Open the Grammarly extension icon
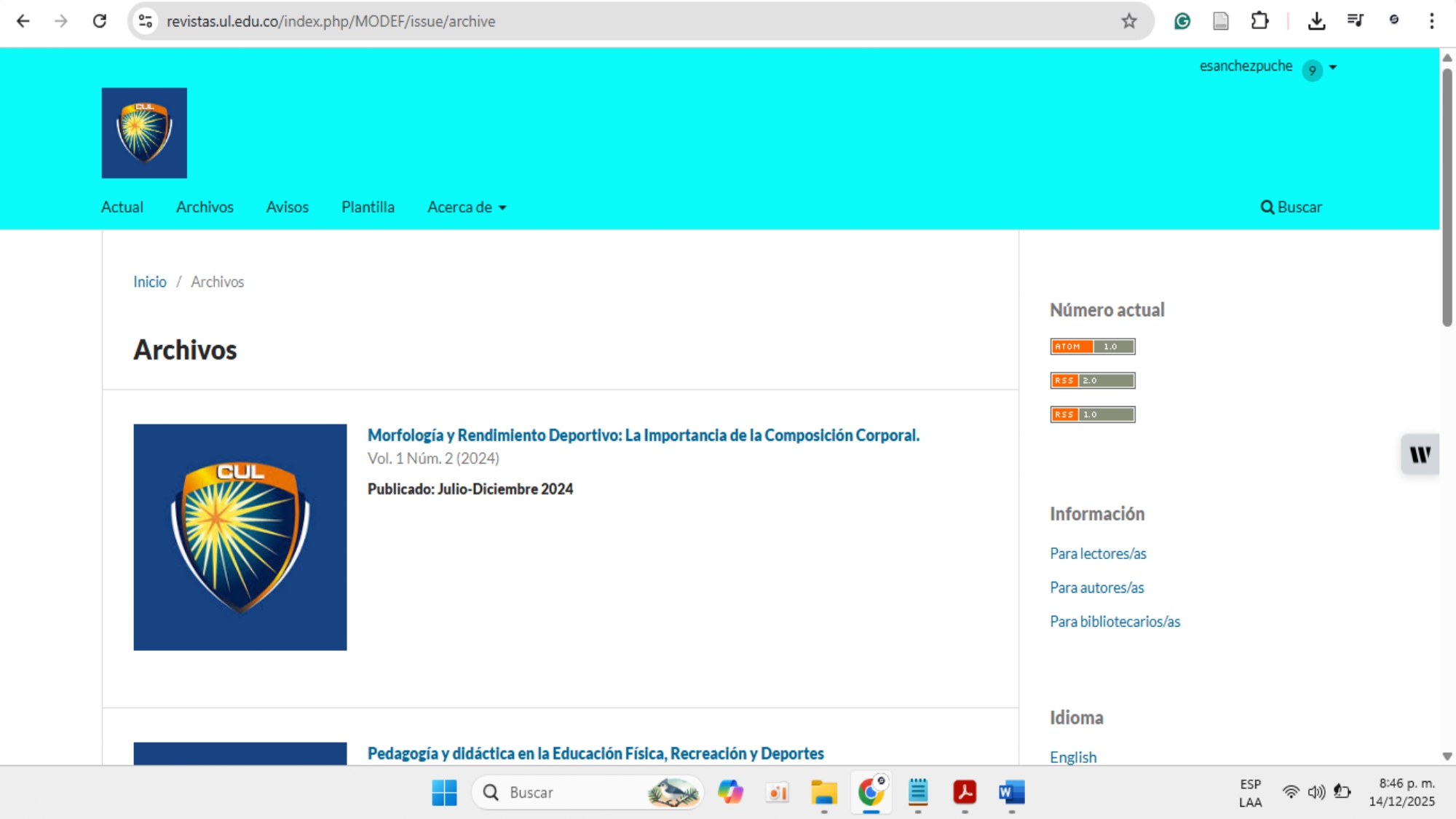The height and width of the screenshot is (819, 1456). 1182,21
